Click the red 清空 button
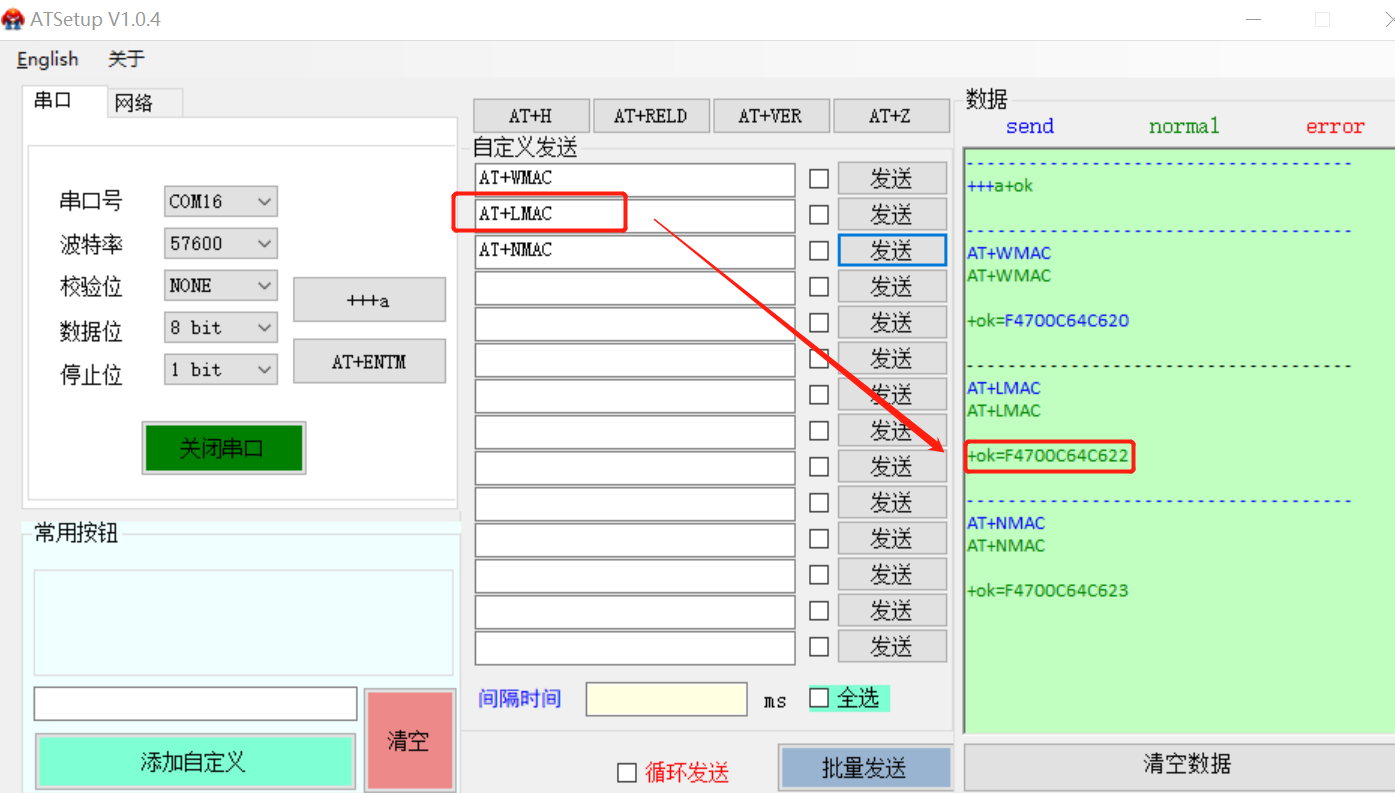Screen dimensions: 1395x793 (408, 741)
